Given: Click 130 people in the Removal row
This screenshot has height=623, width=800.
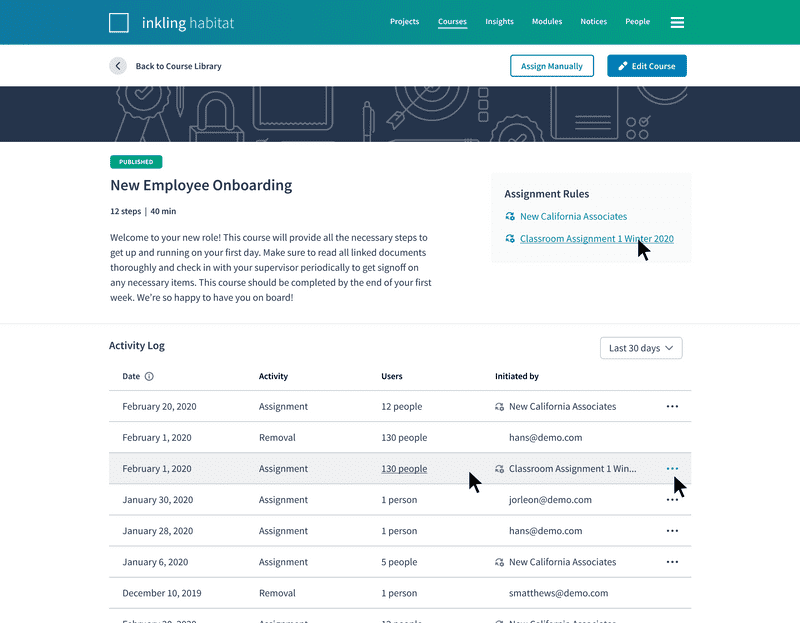Looking at the screenshot, I should 404,438.
